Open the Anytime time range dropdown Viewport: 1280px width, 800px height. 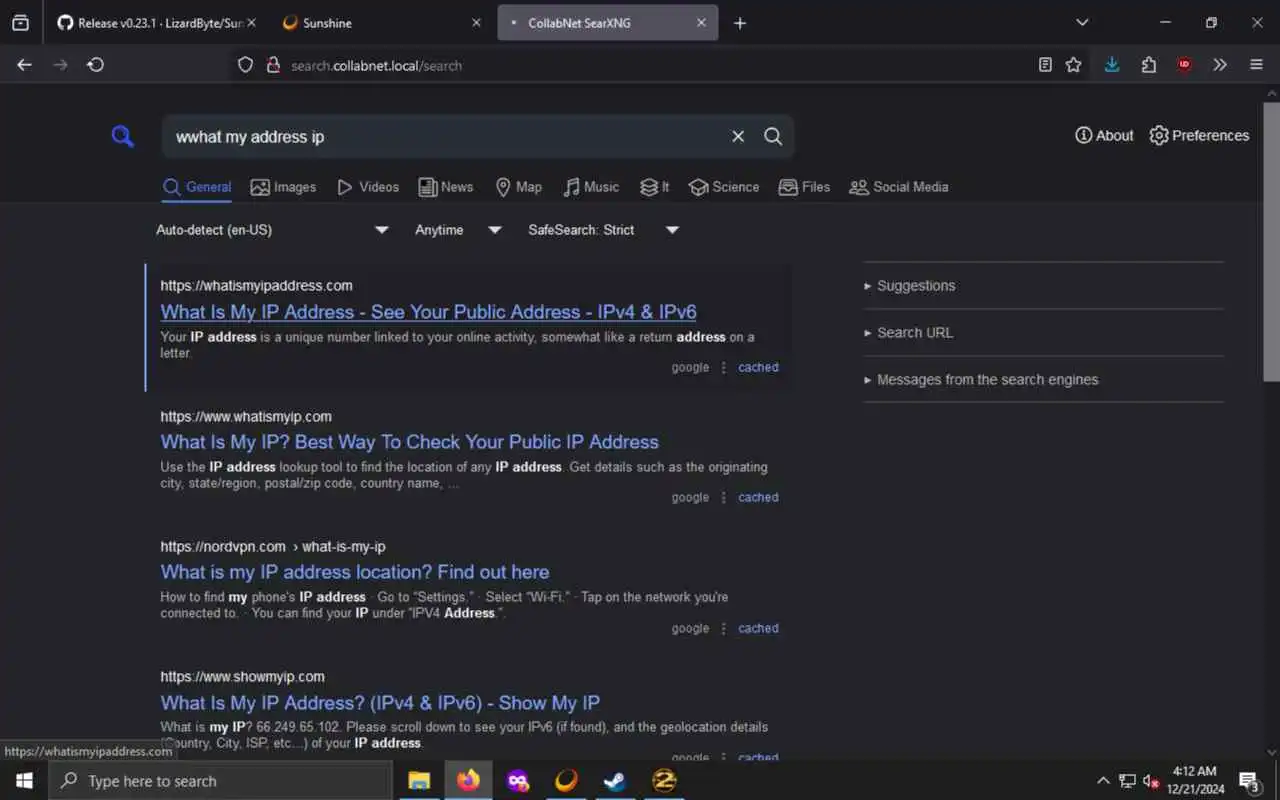click(x=458, y=230)
